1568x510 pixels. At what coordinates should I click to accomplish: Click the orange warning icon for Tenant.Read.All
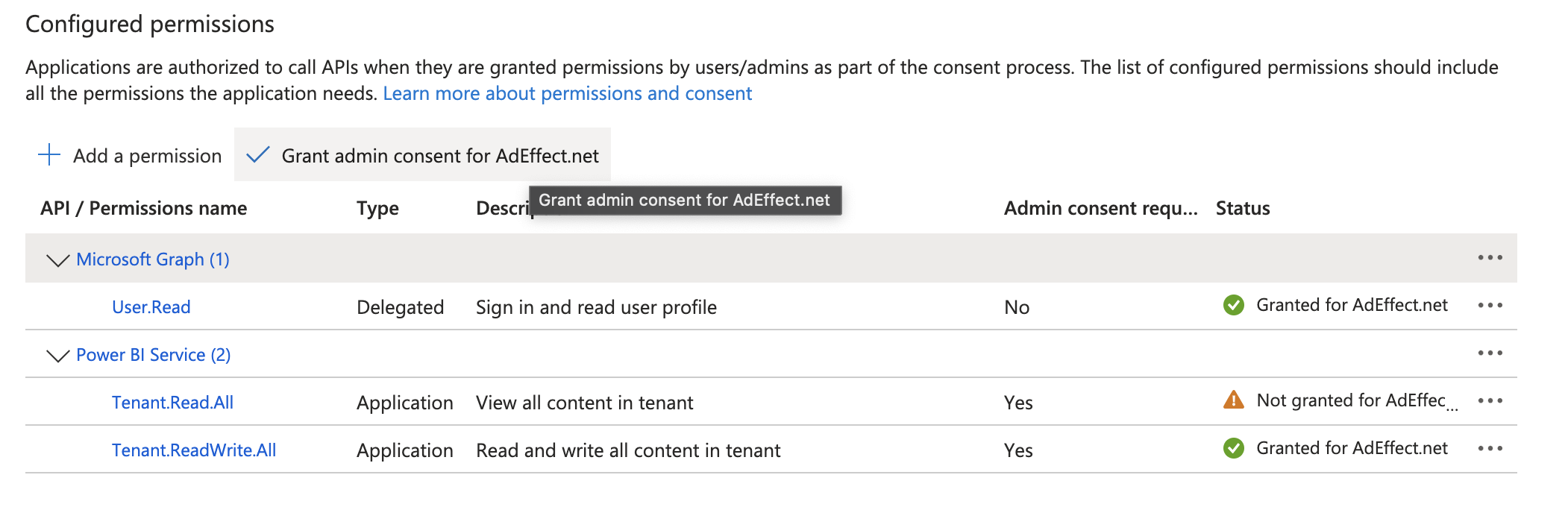(x=1234, y=400)
